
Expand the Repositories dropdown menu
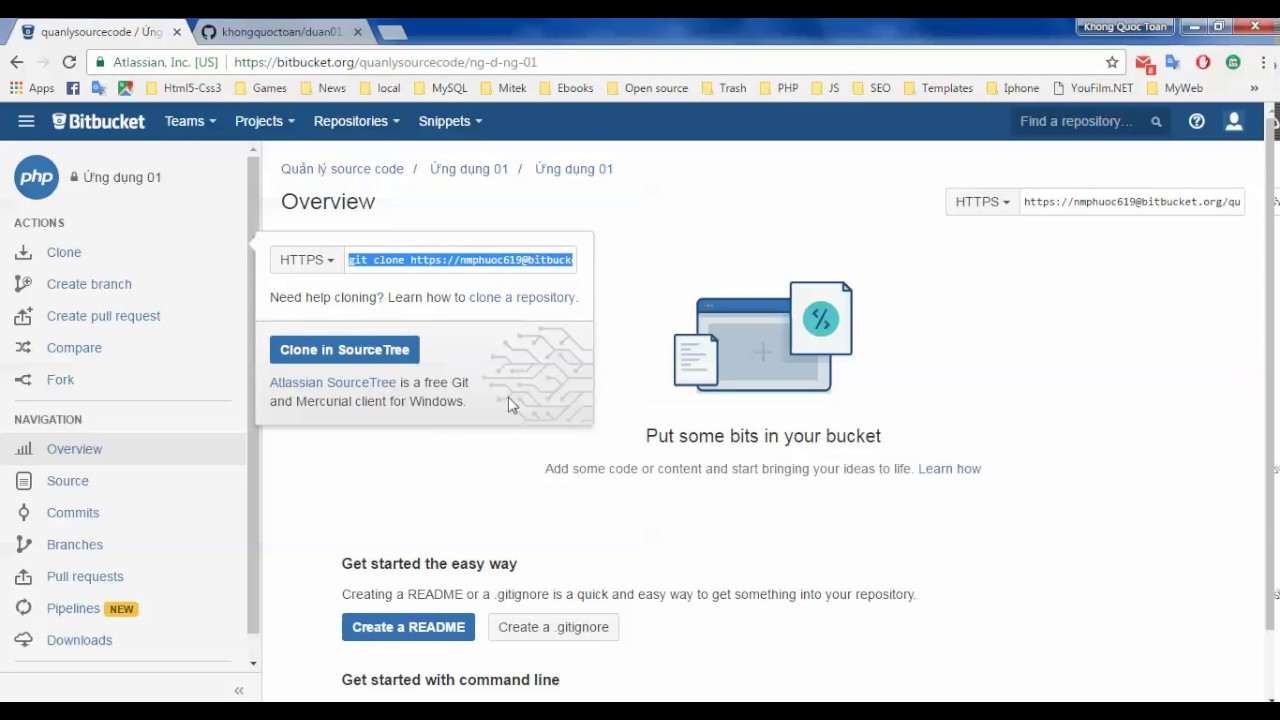tap(357, 121)
